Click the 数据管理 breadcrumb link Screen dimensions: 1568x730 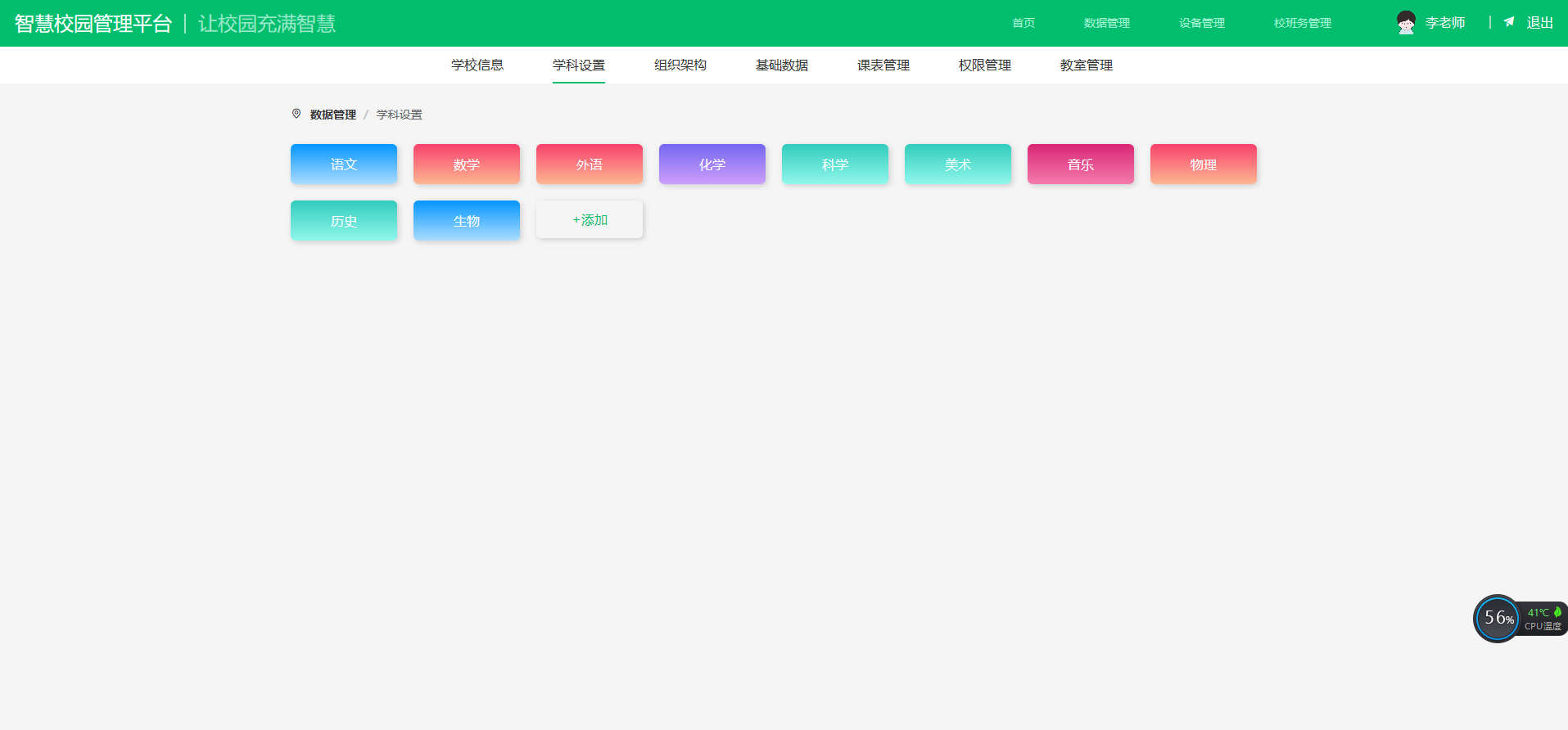point(332,115)
